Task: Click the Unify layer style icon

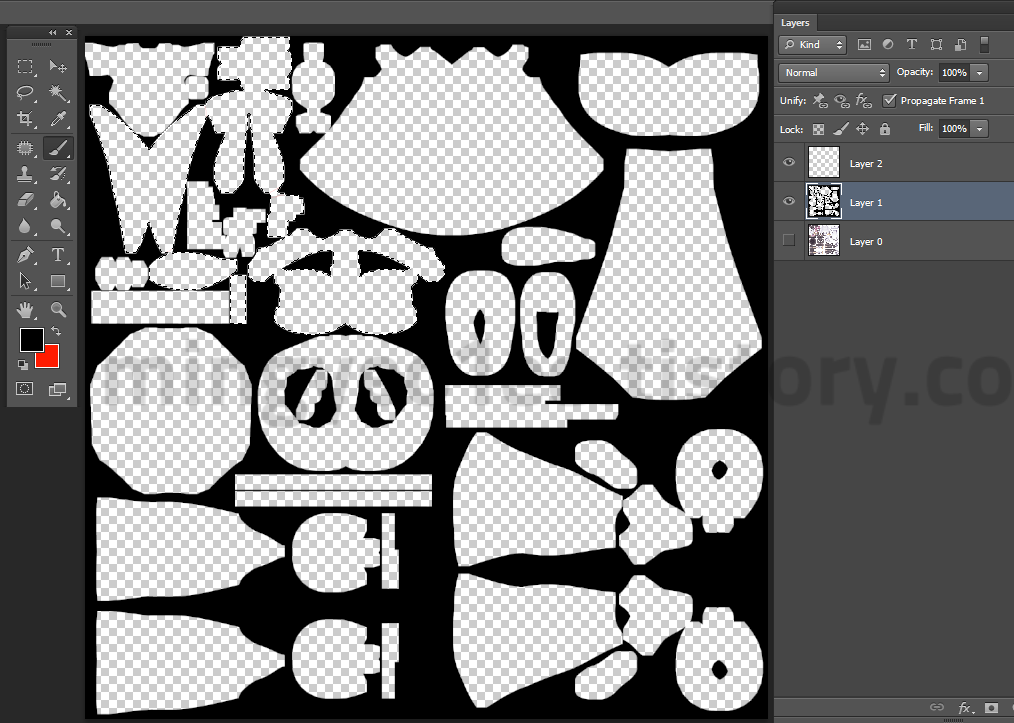Action: 863,100
